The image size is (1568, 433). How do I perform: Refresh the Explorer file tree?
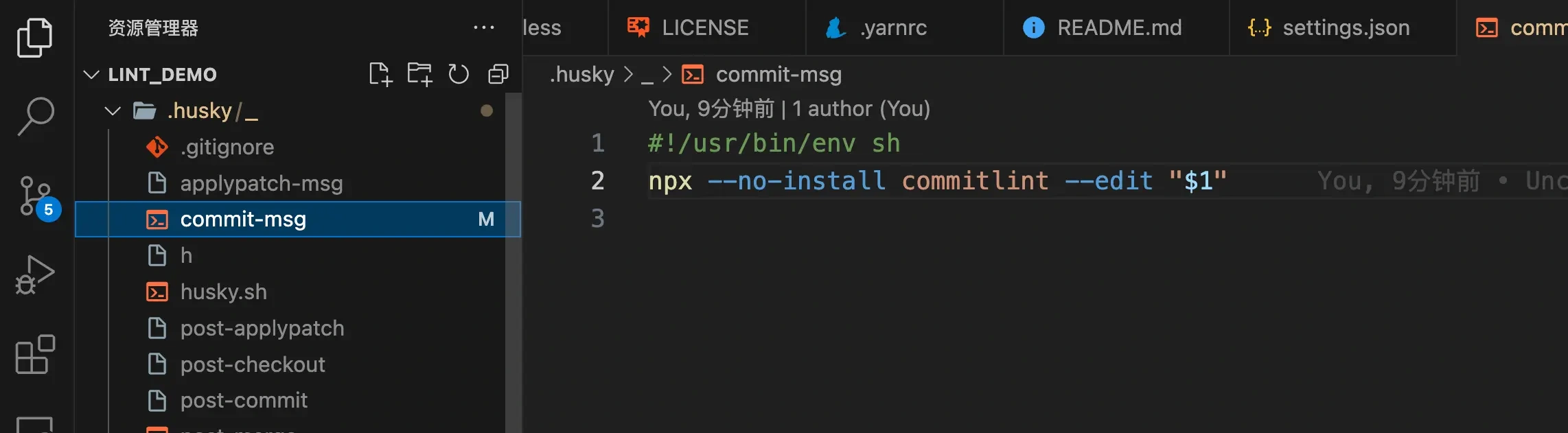459,74
